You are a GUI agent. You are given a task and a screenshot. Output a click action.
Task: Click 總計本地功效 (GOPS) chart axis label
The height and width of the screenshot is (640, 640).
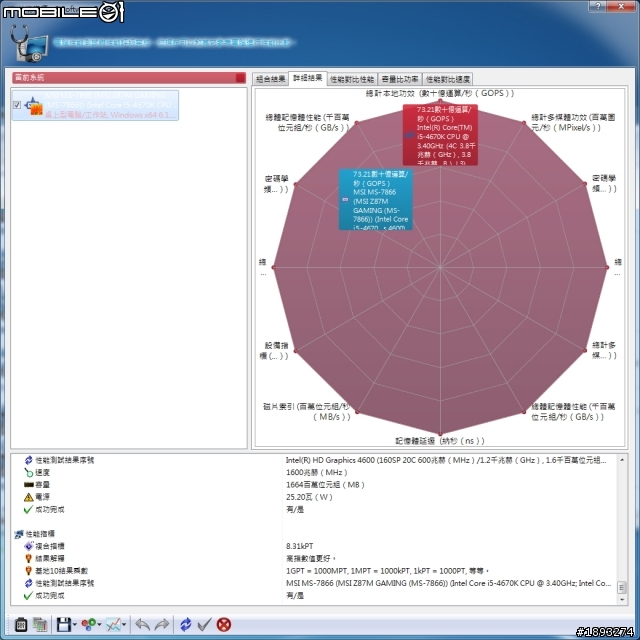(440, 93)
